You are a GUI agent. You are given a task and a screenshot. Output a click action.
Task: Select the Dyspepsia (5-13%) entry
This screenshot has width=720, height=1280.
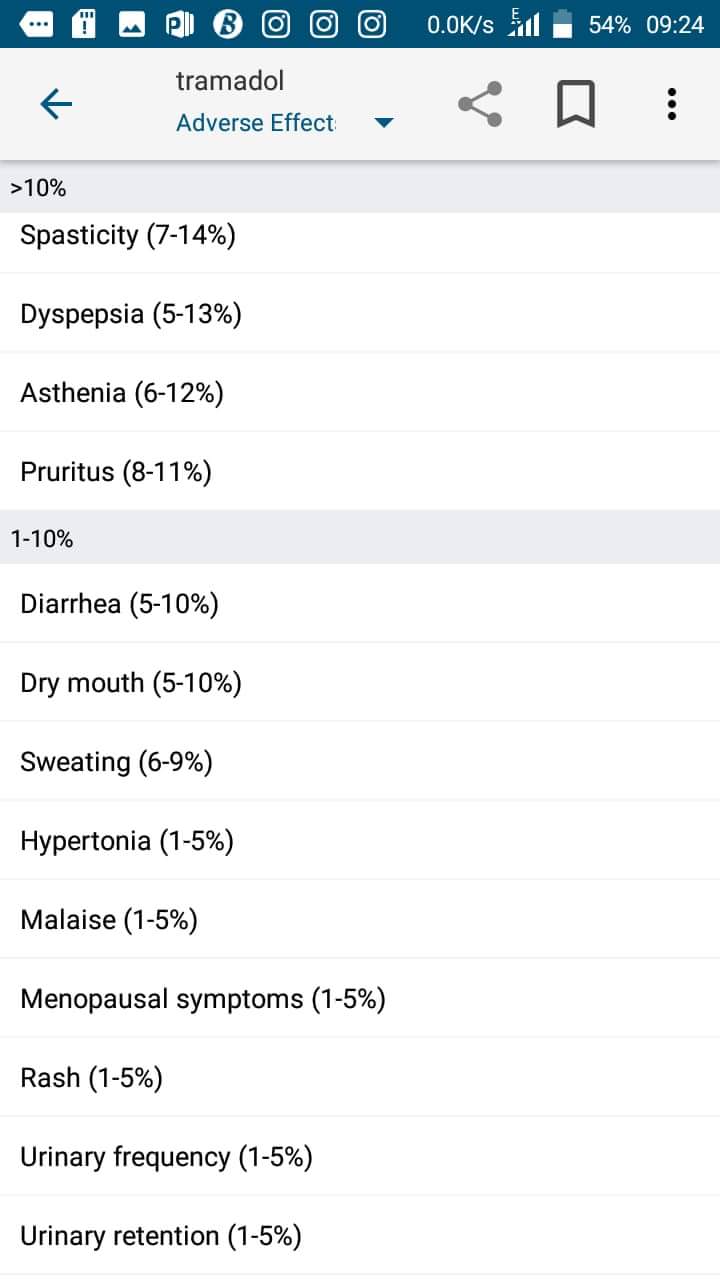131,315
